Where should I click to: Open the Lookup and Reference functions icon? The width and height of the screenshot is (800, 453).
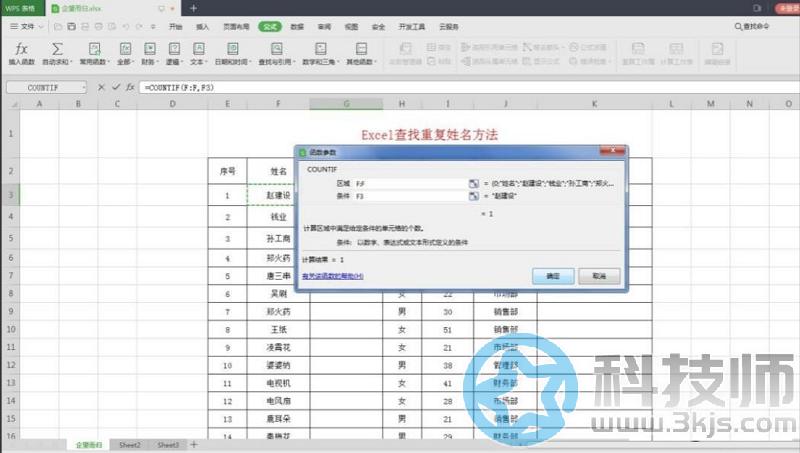coord(277,49)
